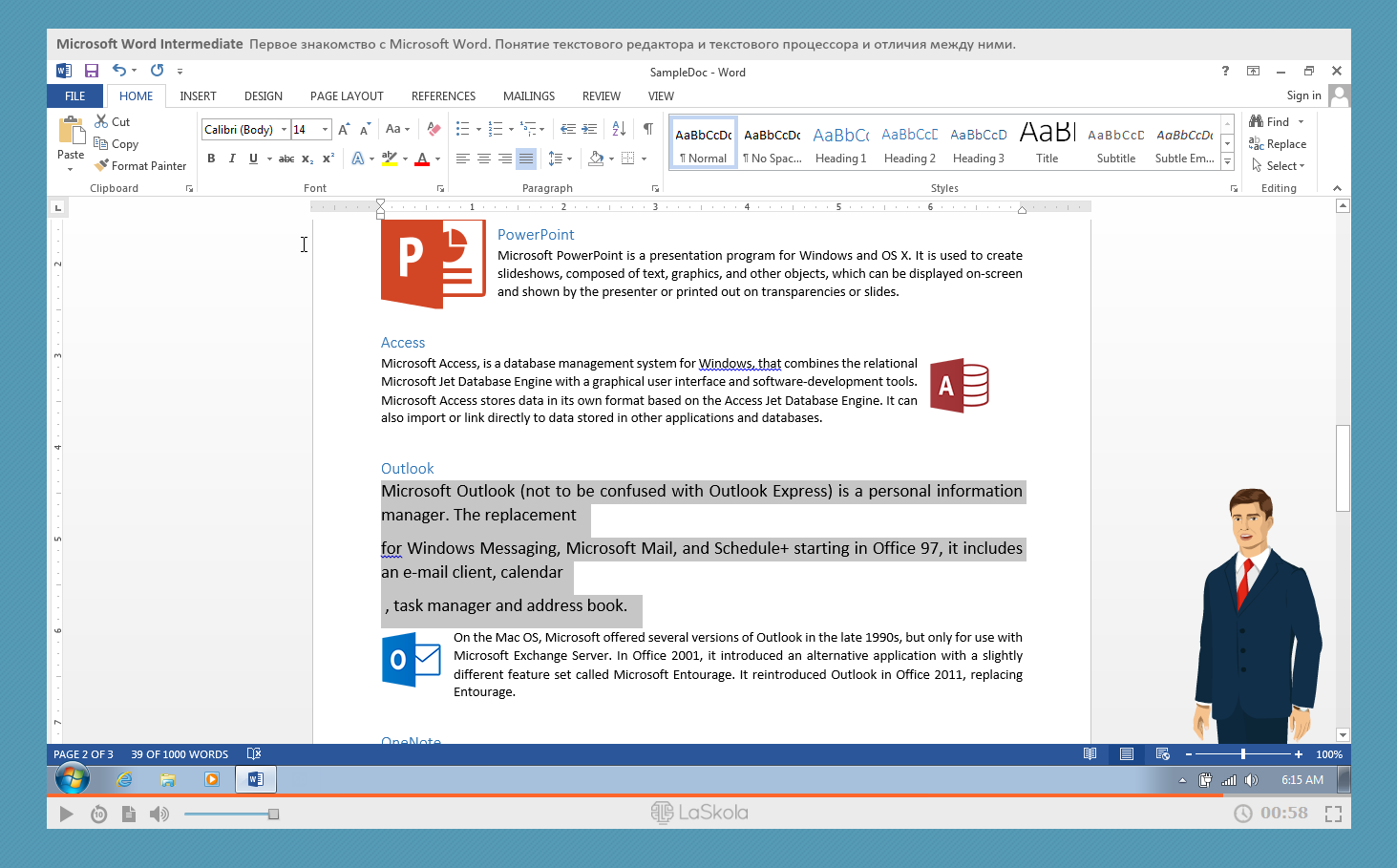Click the Format Painter tool
1397x868 pixels.
[140, 165]
